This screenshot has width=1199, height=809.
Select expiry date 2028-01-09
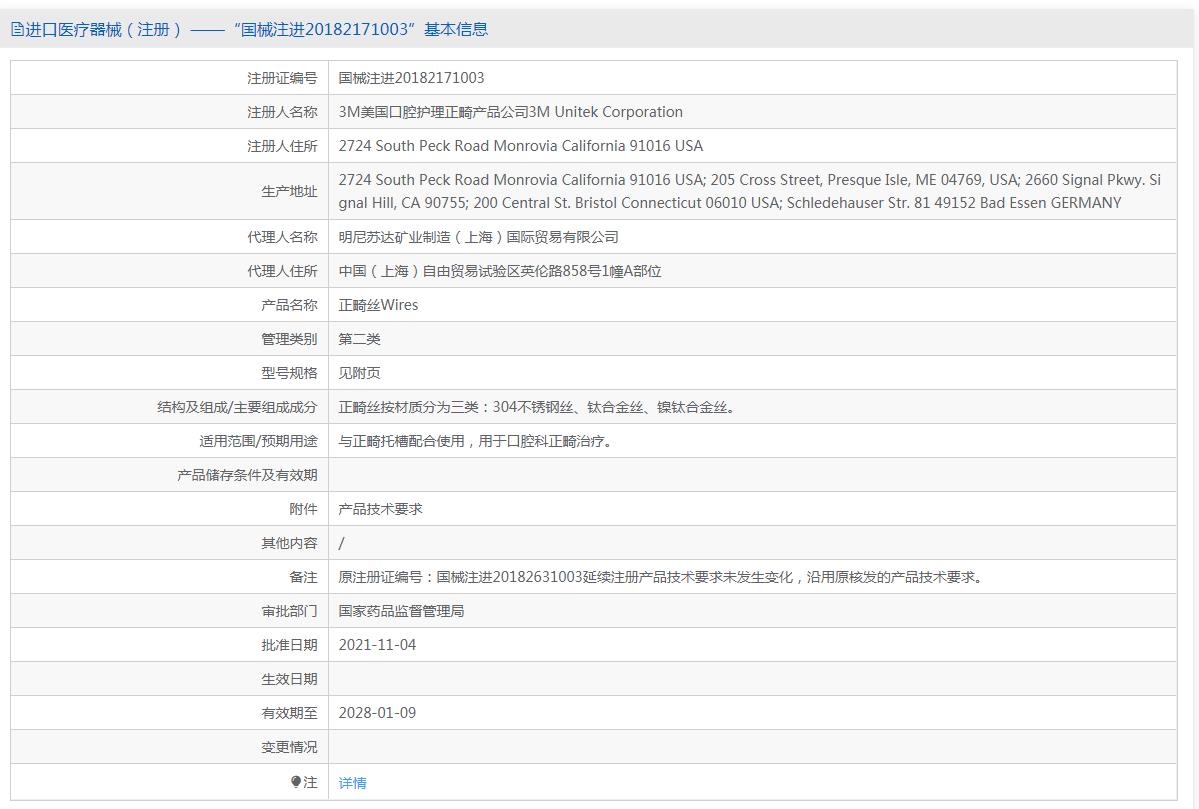377,713
